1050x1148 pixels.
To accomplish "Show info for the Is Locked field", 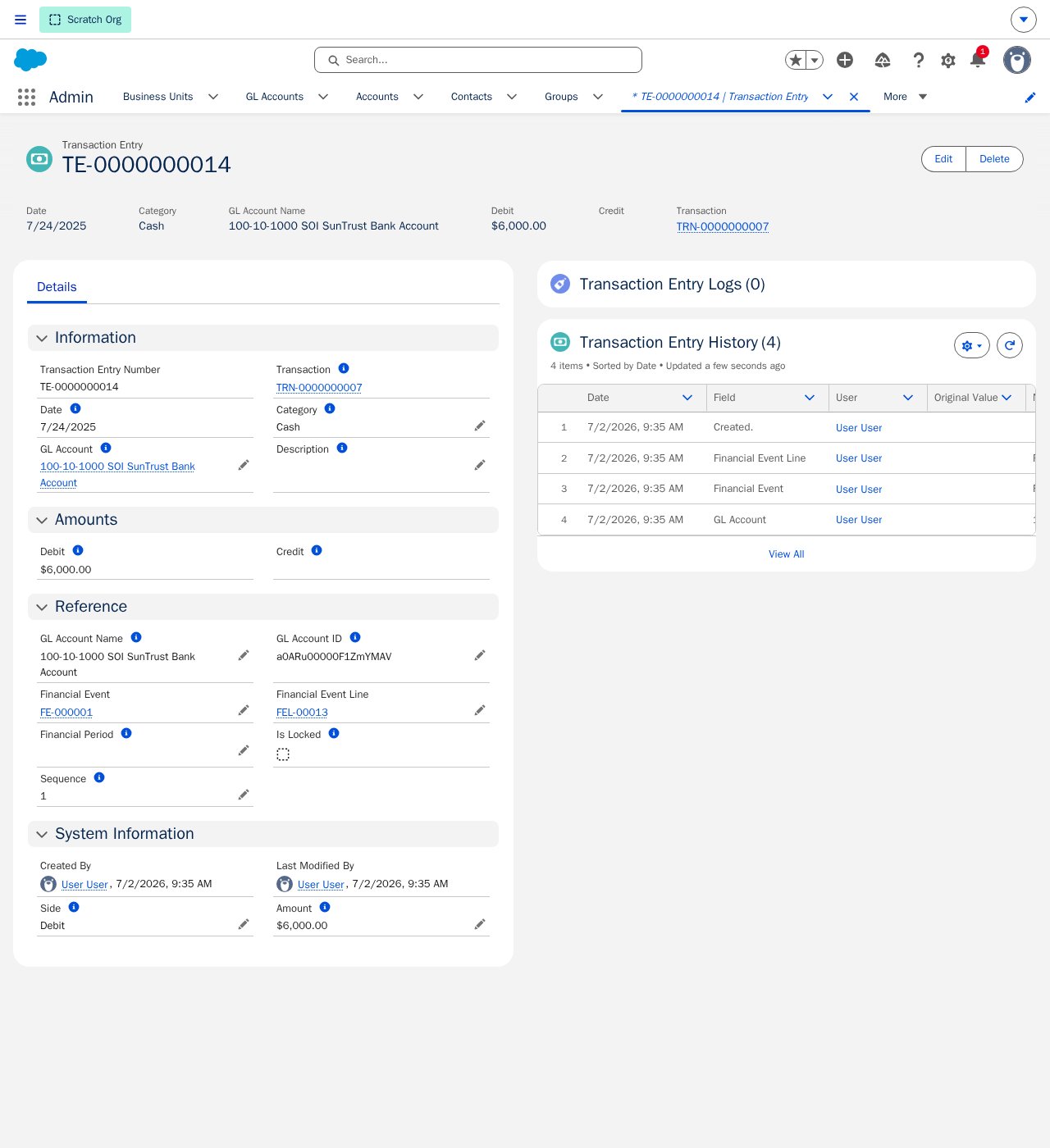I will [334, 733].
